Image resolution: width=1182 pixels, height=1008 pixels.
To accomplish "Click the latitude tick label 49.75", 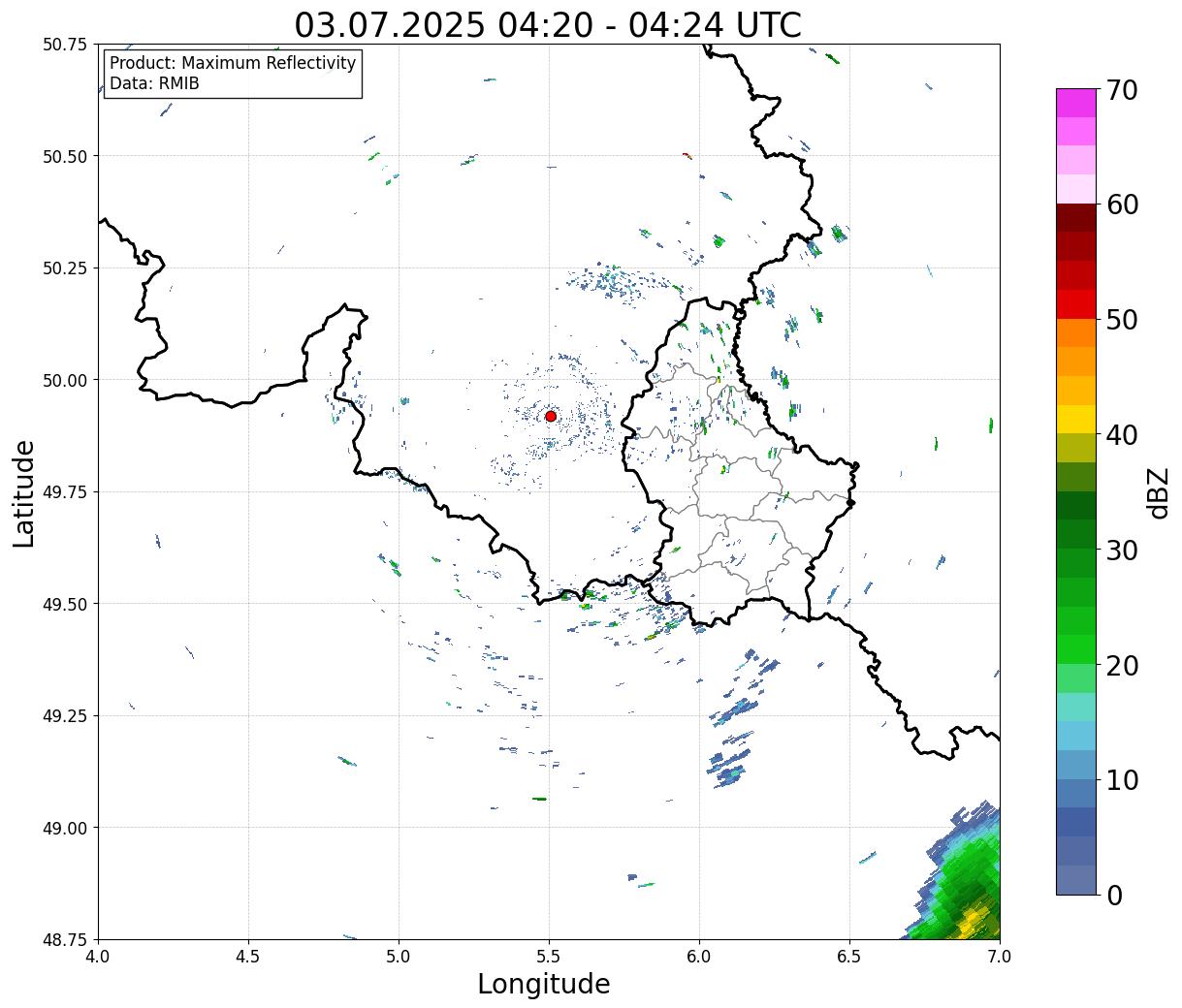I will pos(64,492).
